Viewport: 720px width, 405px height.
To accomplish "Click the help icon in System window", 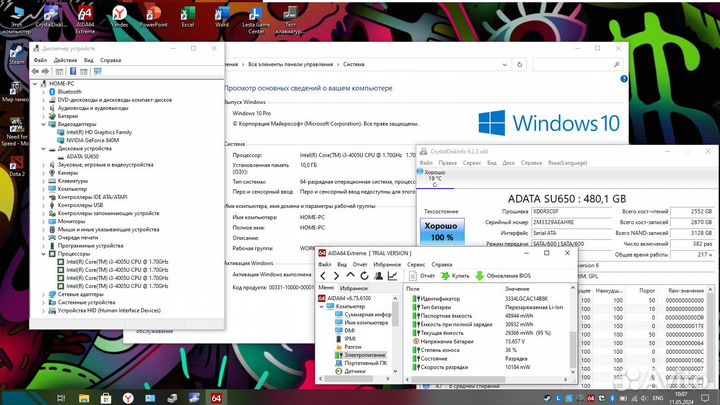I will pyautogui.click(x=624, y=79).
